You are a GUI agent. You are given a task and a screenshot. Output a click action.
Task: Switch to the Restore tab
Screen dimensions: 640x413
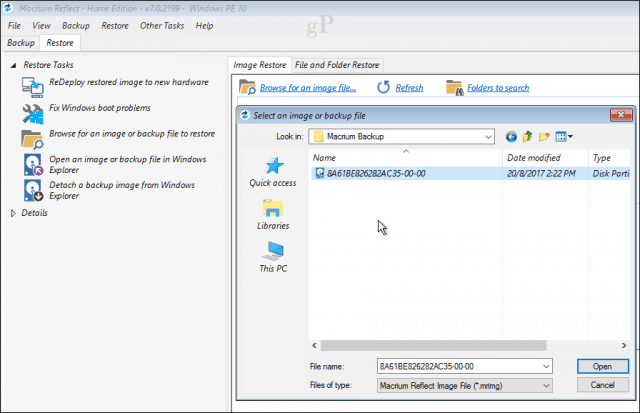60,43
